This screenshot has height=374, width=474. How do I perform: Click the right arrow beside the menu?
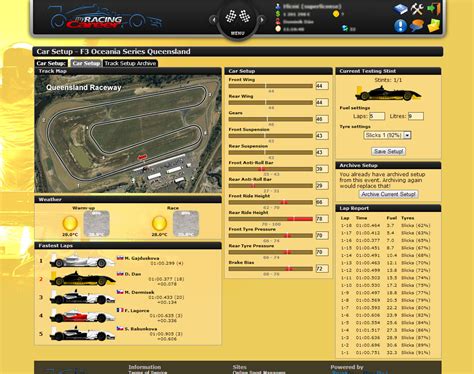click(x=262, y=20)
